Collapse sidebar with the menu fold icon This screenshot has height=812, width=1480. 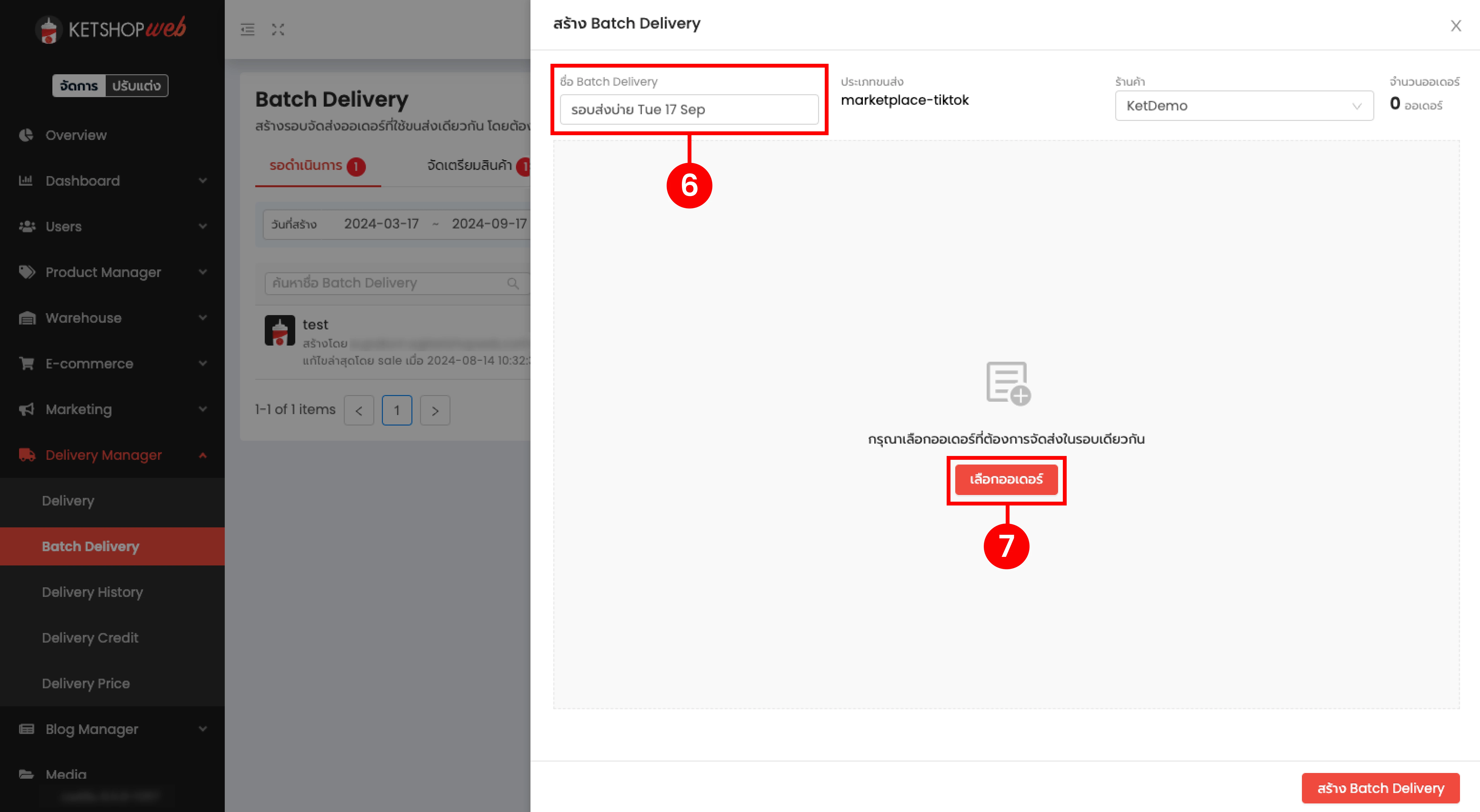click(248, 29)
